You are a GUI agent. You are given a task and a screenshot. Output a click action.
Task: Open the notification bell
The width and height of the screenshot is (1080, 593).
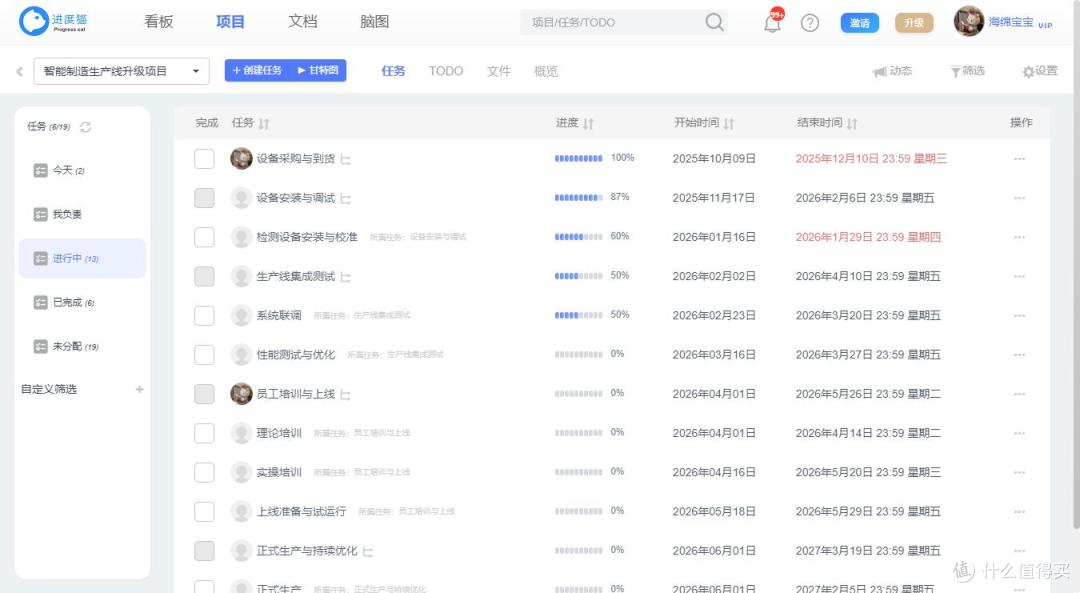tap(772, 23)
